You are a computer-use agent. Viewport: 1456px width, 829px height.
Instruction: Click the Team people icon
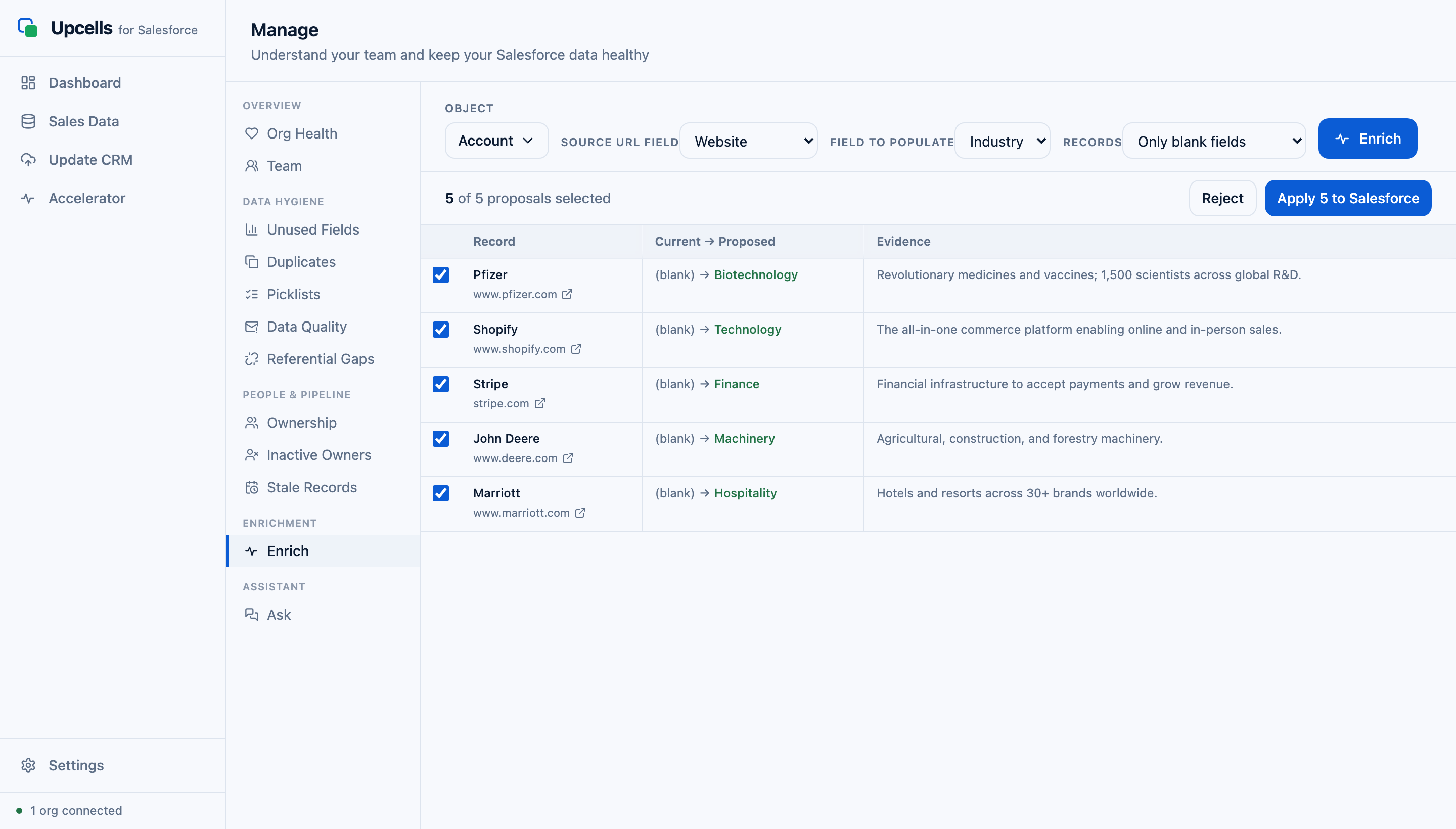point(251,166)
